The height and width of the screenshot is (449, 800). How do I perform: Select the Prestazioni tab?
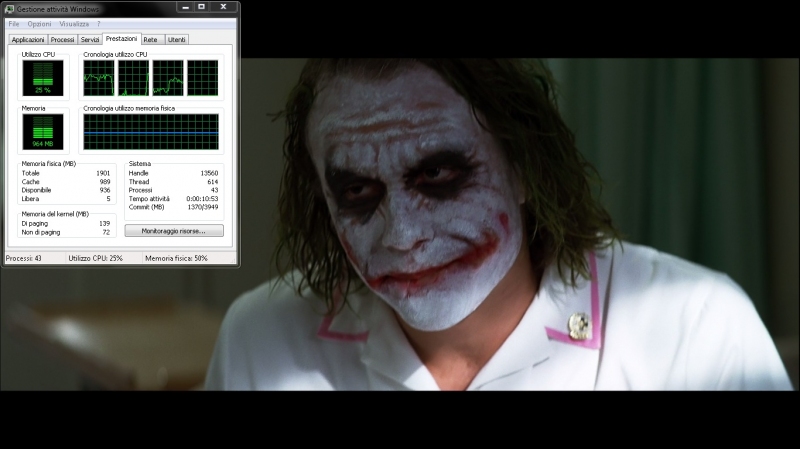point(121,39)
